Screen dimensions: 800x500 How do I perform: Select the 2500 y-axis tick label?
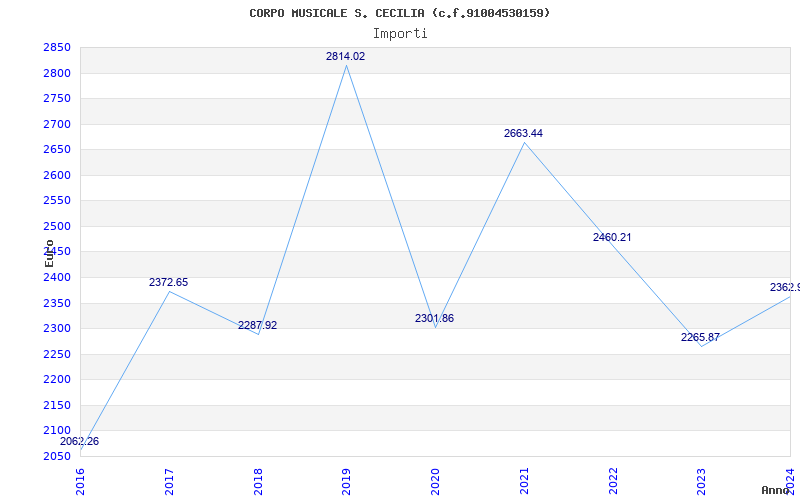click(x=57, y=226)
